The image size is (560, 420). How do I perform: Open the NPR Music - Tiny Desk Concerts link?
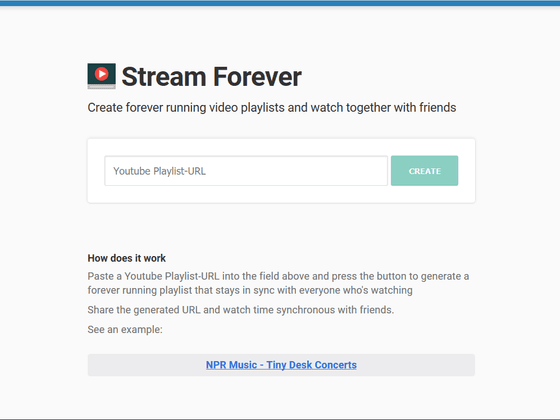click(x=281, y=365)
